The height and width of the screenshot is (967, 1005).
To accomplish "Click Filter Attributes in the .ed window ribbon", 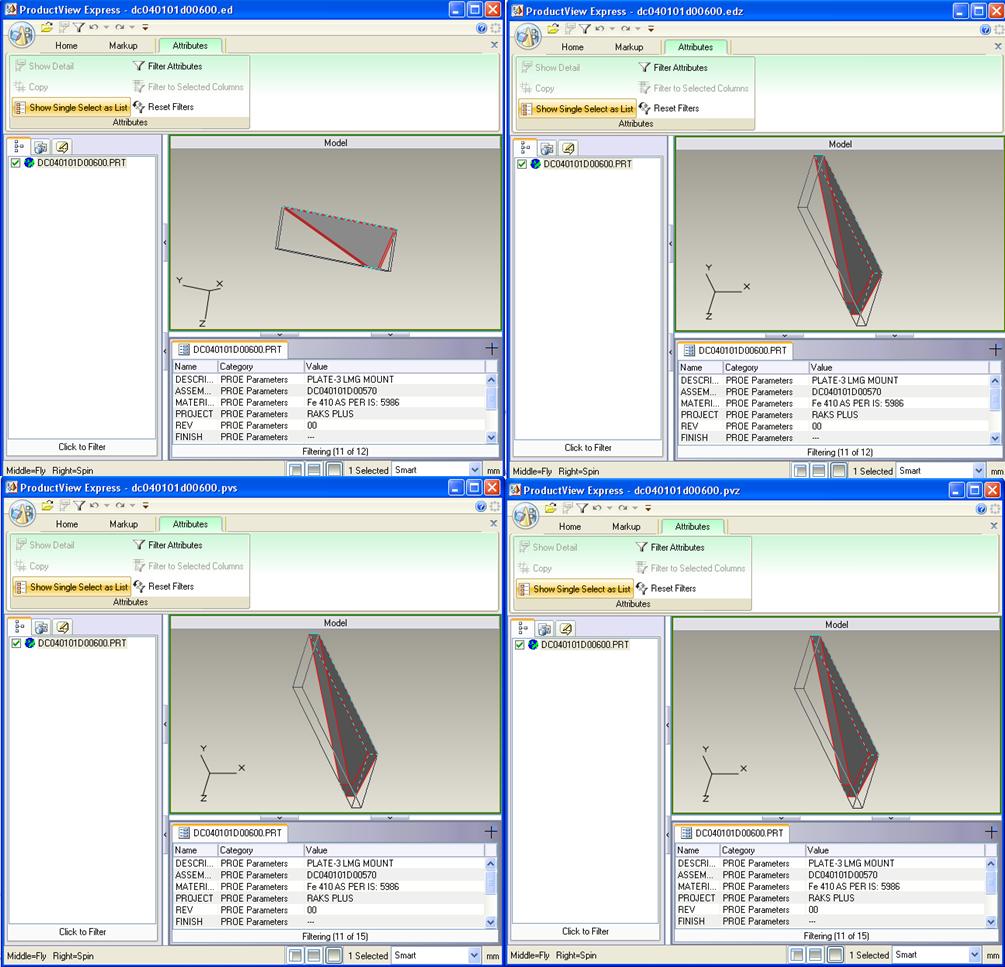I will (x=168, y=66).
